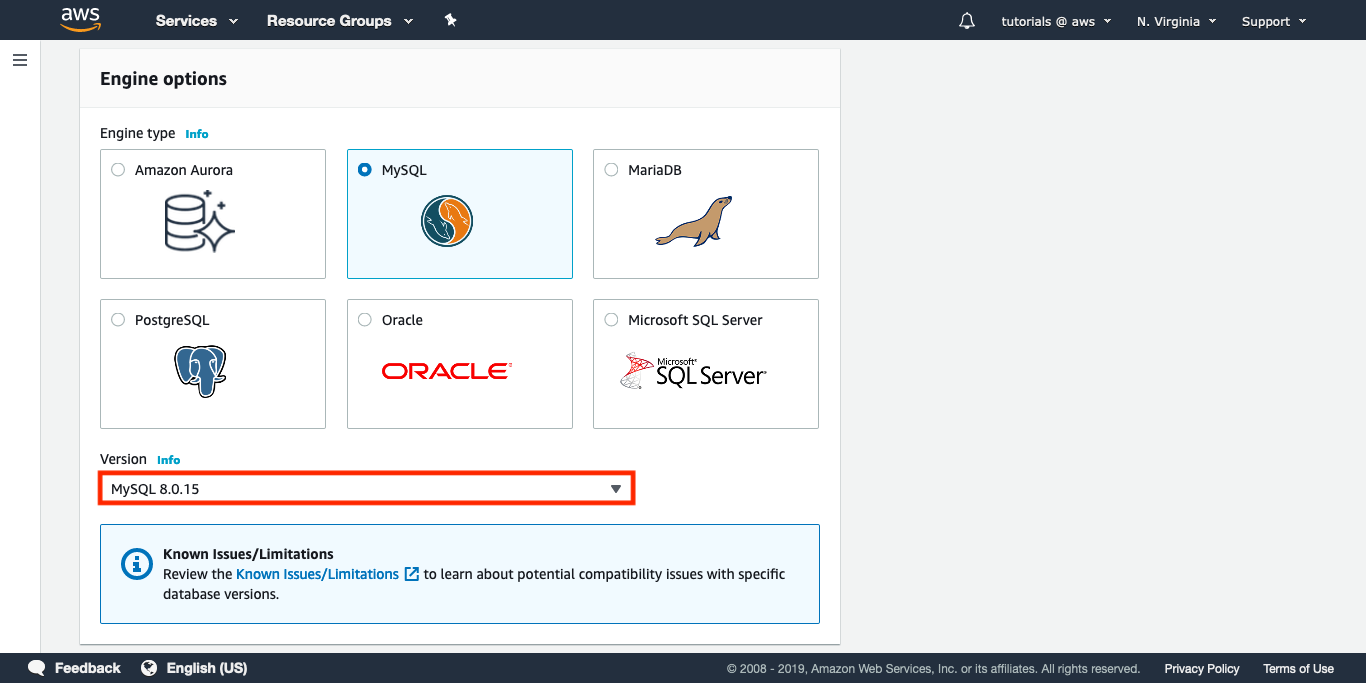Click Info link next to Engine type
Viewport: 1366px width, 683px height.
[x=197, y=134]
